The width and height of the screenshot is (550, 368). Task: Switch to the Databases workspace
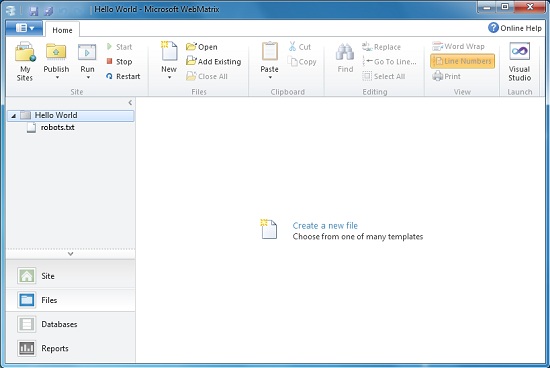71,324
